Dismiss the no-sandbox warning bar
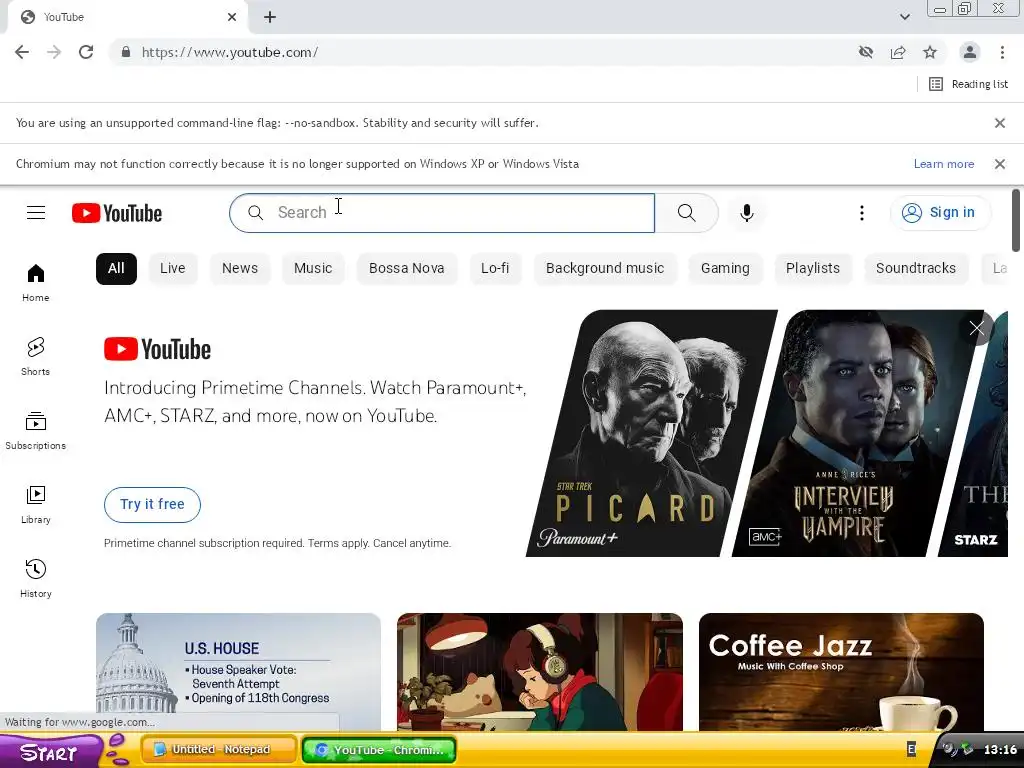This screenshot has height=768, width=1024. 1000,123
